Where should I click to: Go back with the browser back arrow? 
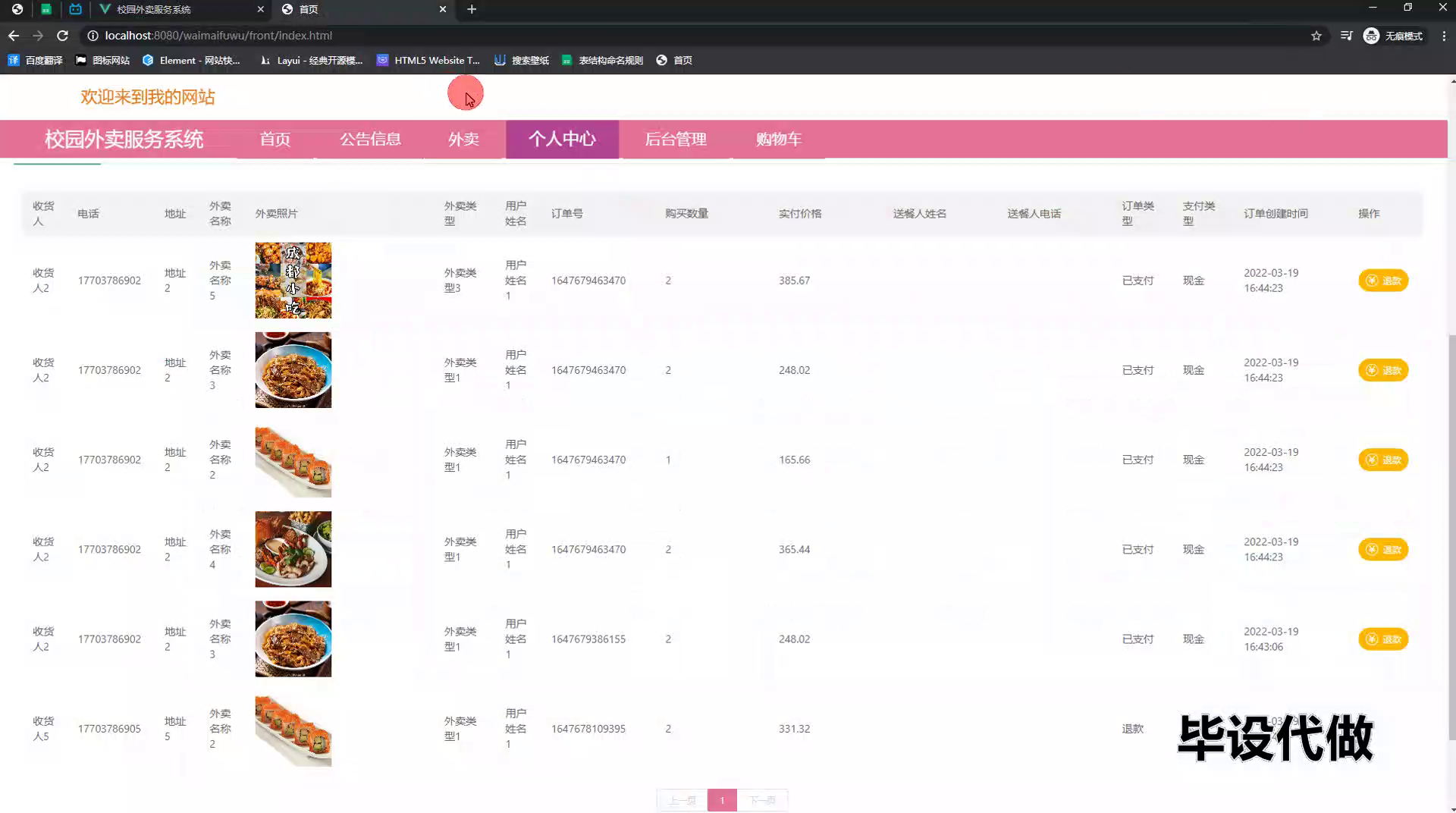point(14,36)
